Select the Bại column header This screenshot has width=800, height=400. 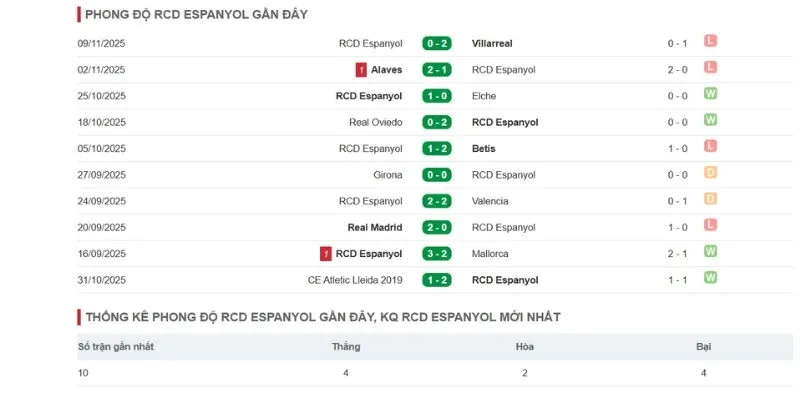[x=703, y=347]
